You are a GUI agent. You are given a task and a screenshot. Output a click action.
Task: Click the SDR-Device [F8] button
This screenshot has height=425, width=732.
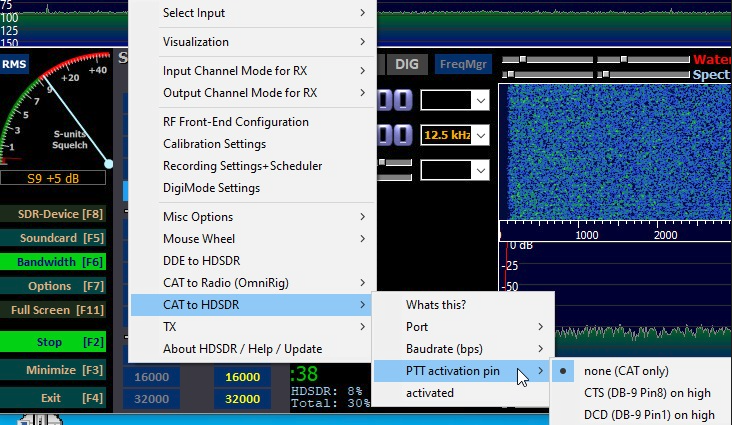coord(53,214)
